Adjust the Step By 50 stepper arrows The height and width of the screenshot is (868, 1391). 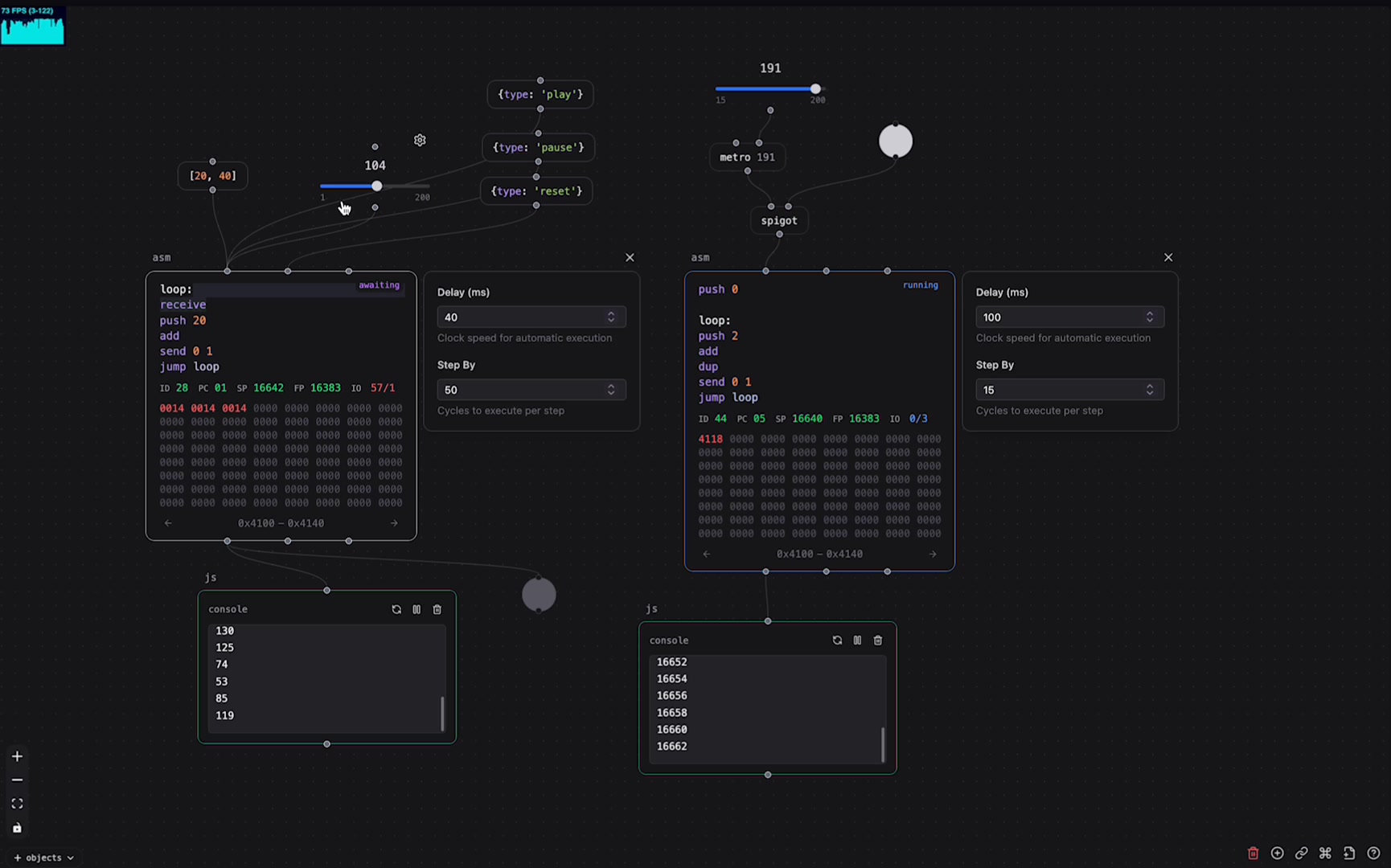click(611, 390)
